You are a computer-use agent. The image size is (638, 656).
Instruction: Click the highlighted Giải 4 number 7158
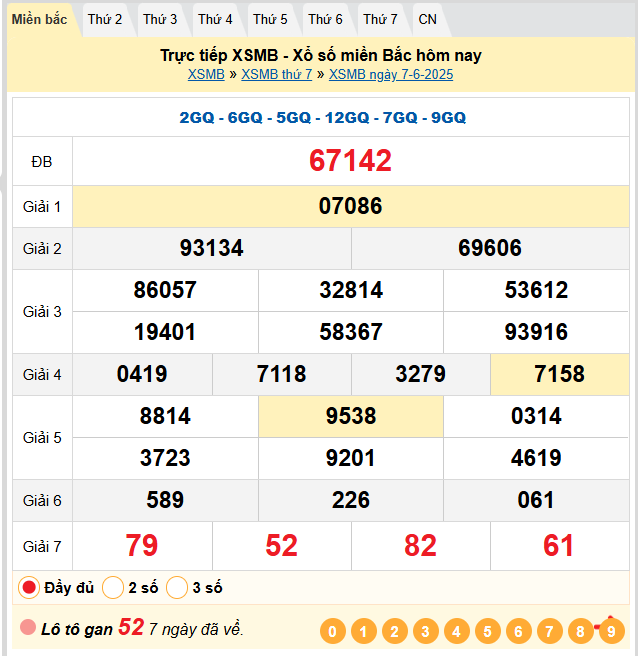pos(560,374)
